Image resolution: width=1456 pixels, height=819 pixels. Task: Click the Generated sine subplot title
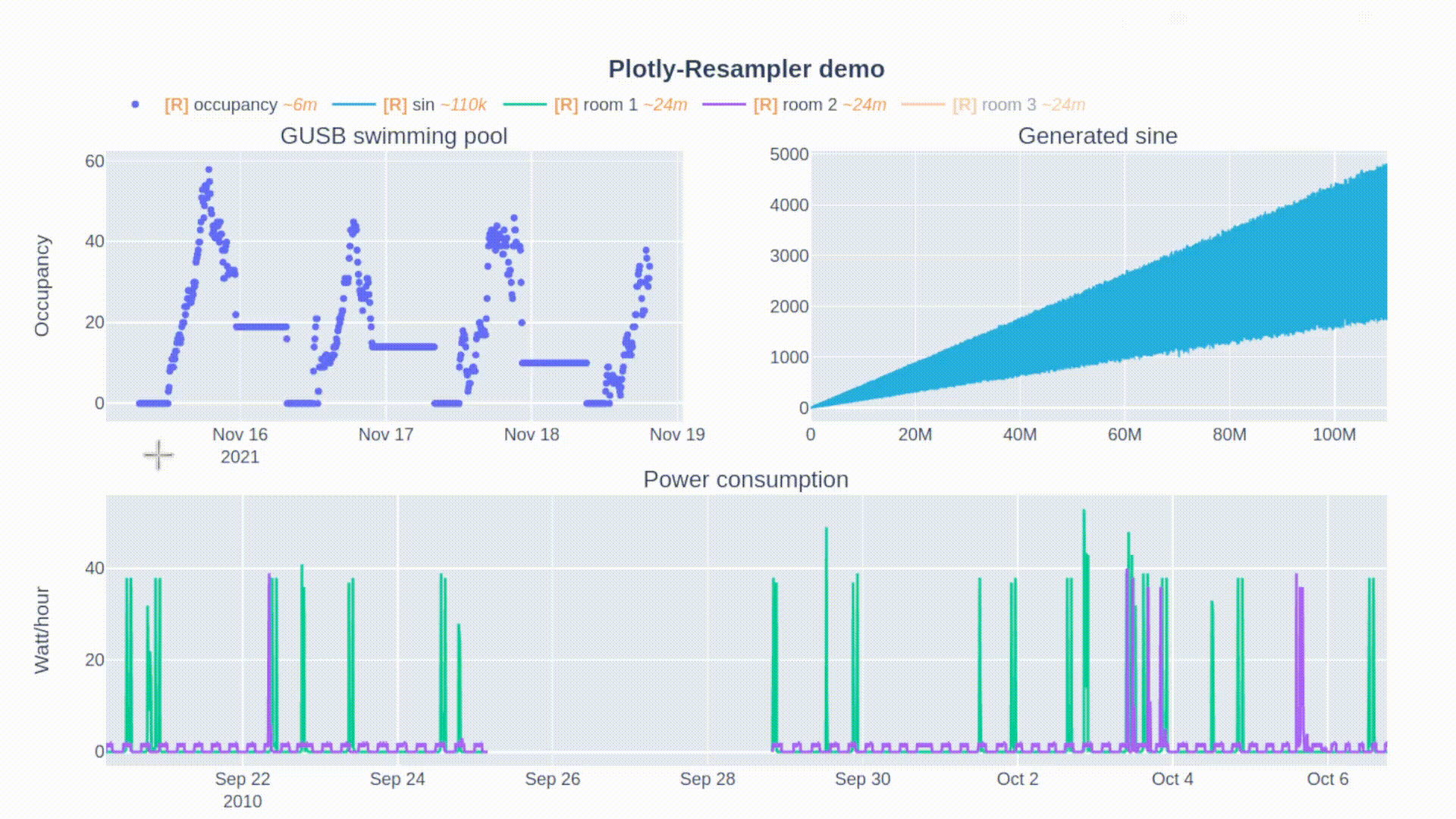coord(1097,136)
